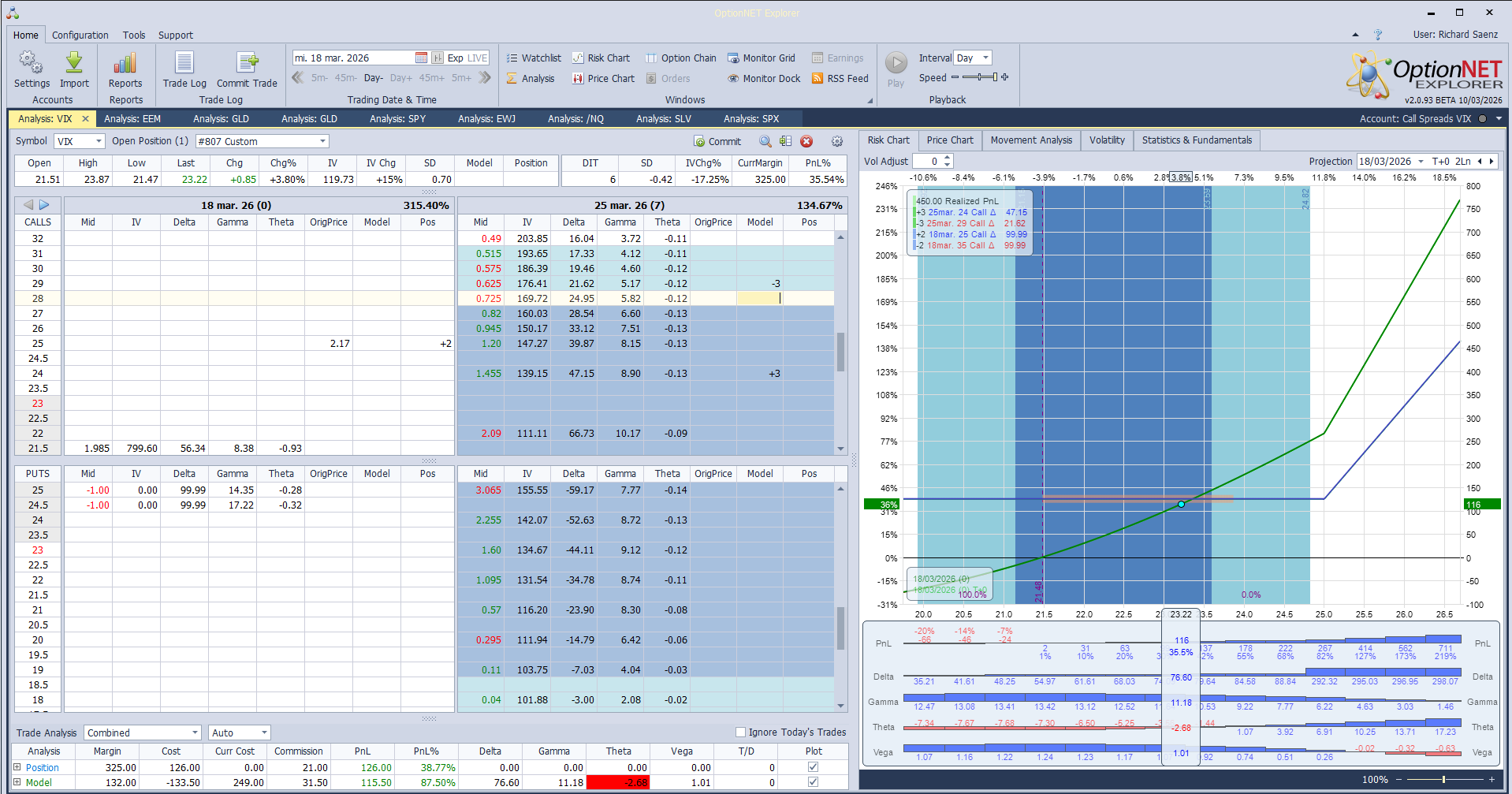Click the Import download arrow icon
Viewport: 1512px width, 794px height.
coord(74,63)
